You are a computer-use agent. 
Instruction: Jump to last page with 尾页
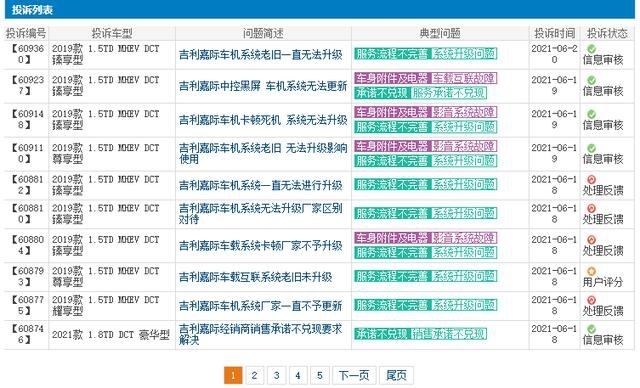click(x=396, y=375)
